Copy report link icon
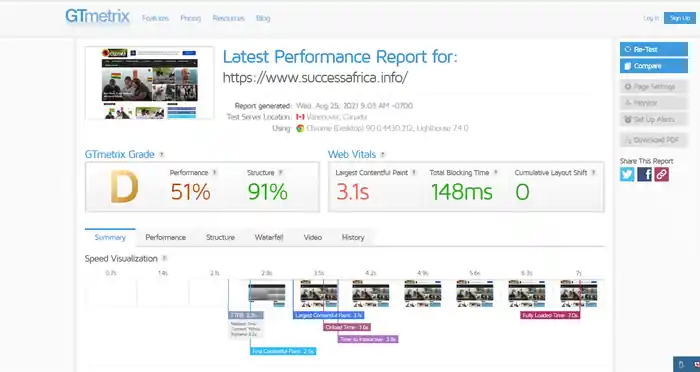This screenshot has width=700, height=372. 662,174
